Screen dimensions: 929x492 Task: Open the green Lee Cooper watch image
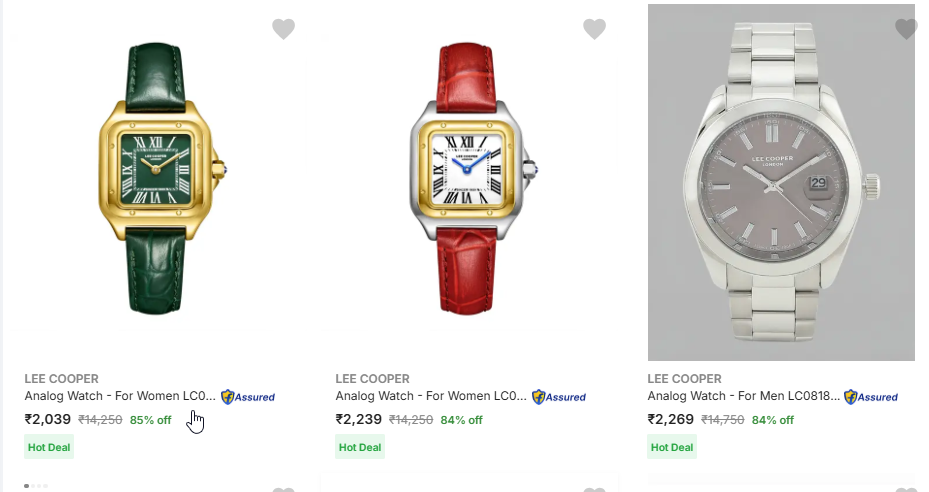[159, 180]
